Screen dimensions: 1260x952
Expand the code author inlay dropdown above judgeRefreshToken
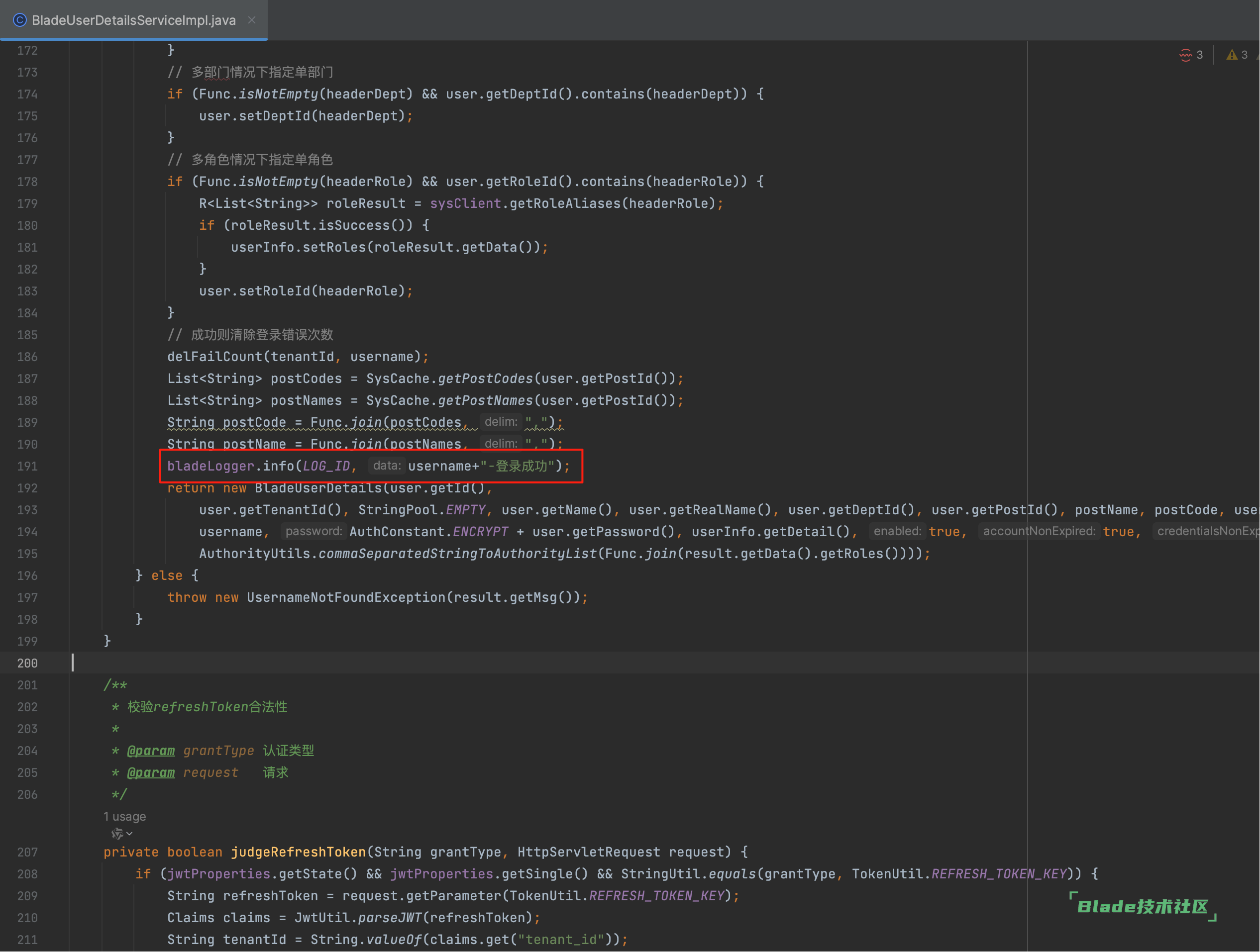click(x=122, y=834)
